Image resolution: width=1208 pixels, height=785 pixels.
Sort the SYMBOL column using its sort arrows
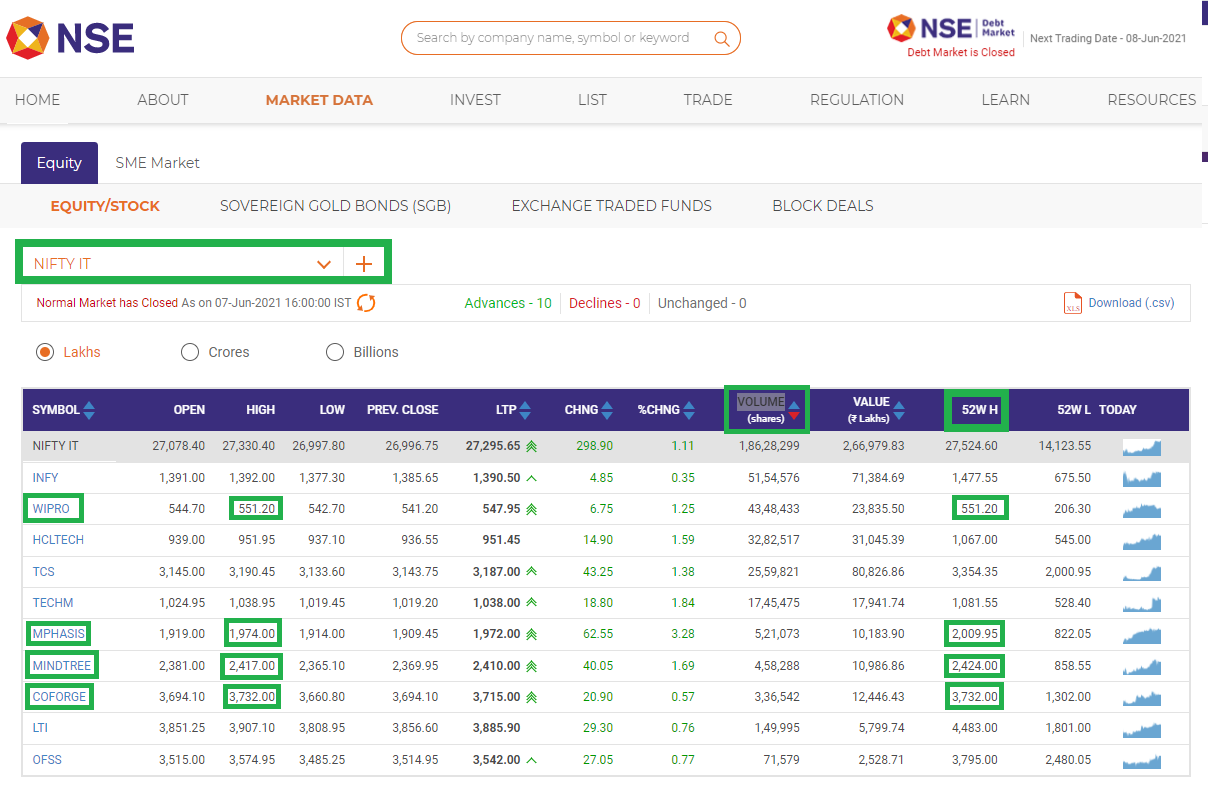87,410
